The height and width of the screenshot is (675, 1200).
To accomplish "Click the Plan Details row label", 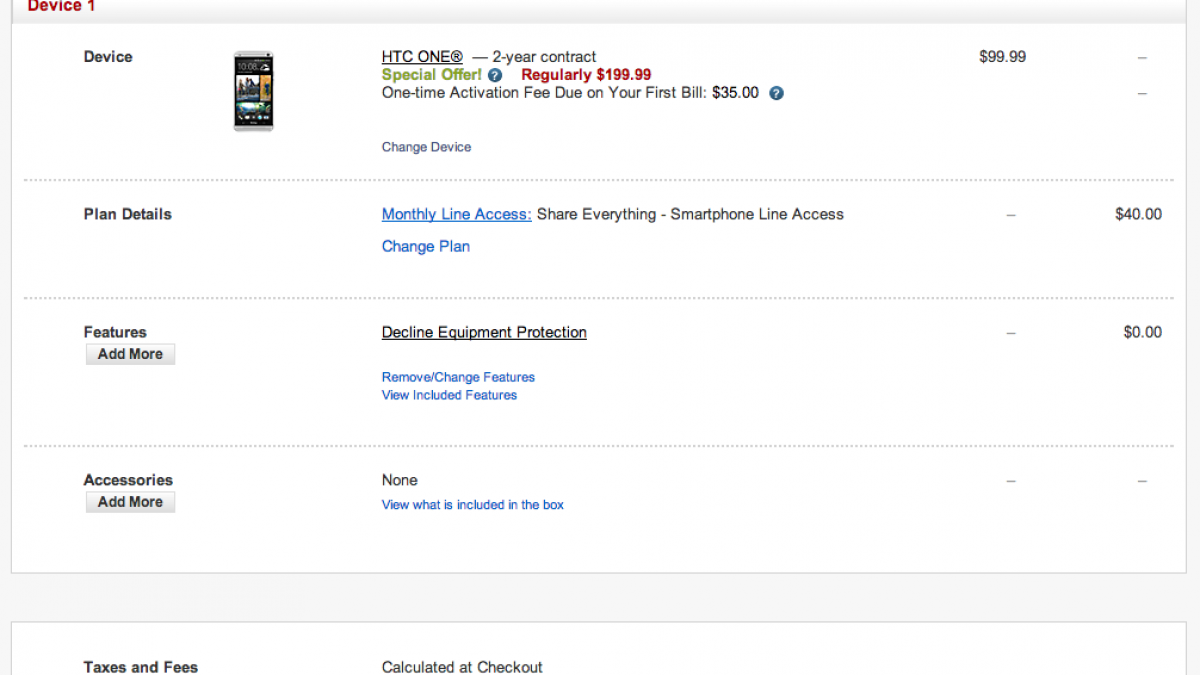I will pyautogui.click(x=128, y=214).
